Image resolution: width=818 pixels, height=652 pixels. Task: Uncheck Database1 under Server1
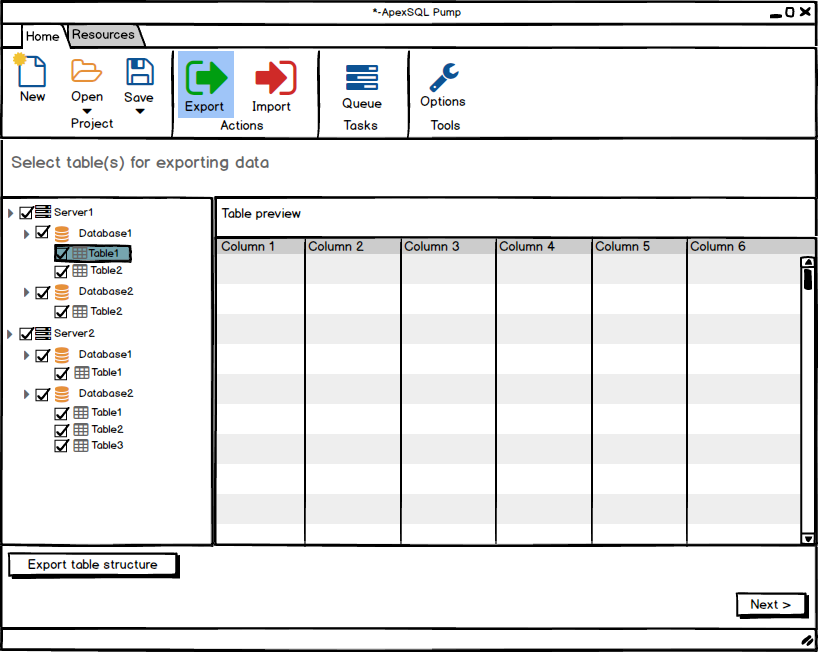coord(43,233)
